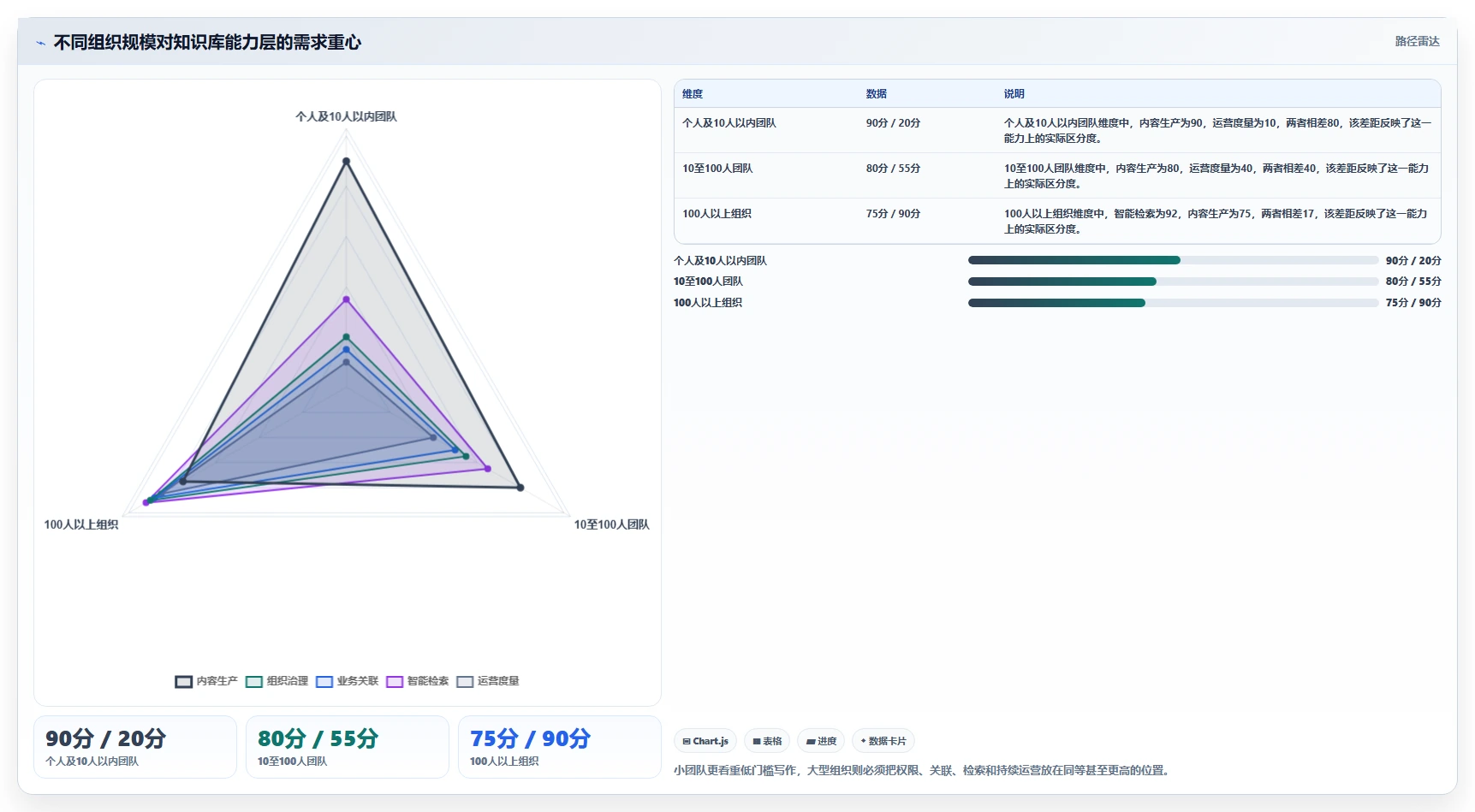Toggle the 智能检索 legend item
The image size is (1475, 812).
(x=417, y=681)
